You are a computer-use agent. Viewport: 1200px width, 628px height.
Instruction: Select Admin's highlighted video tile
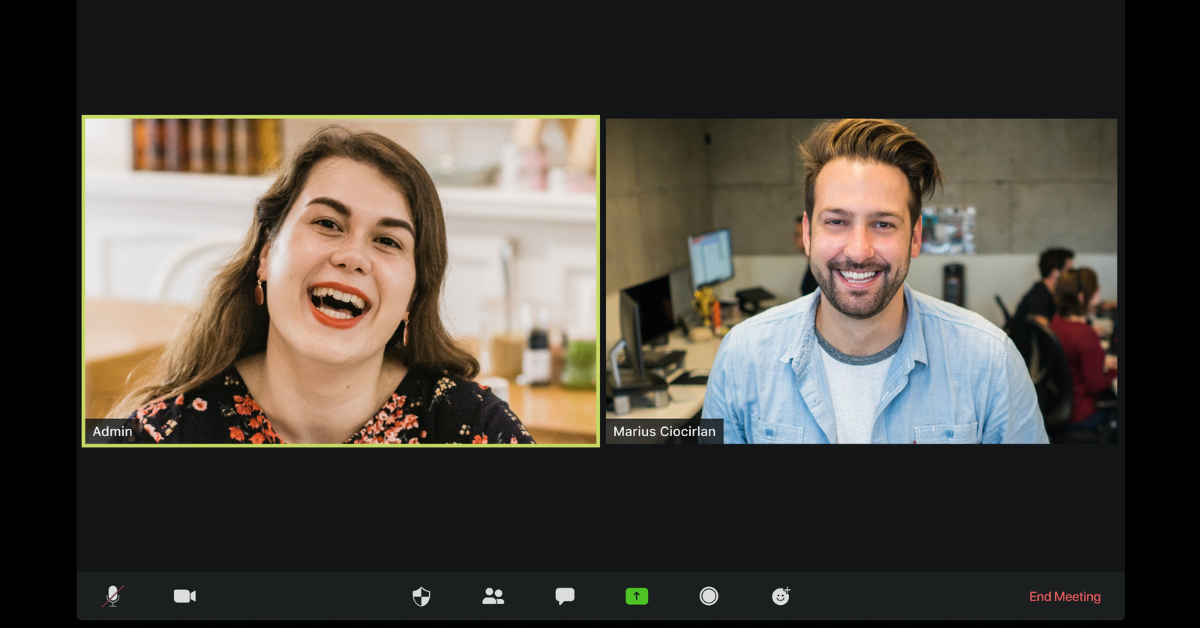(x=341, y=281)
